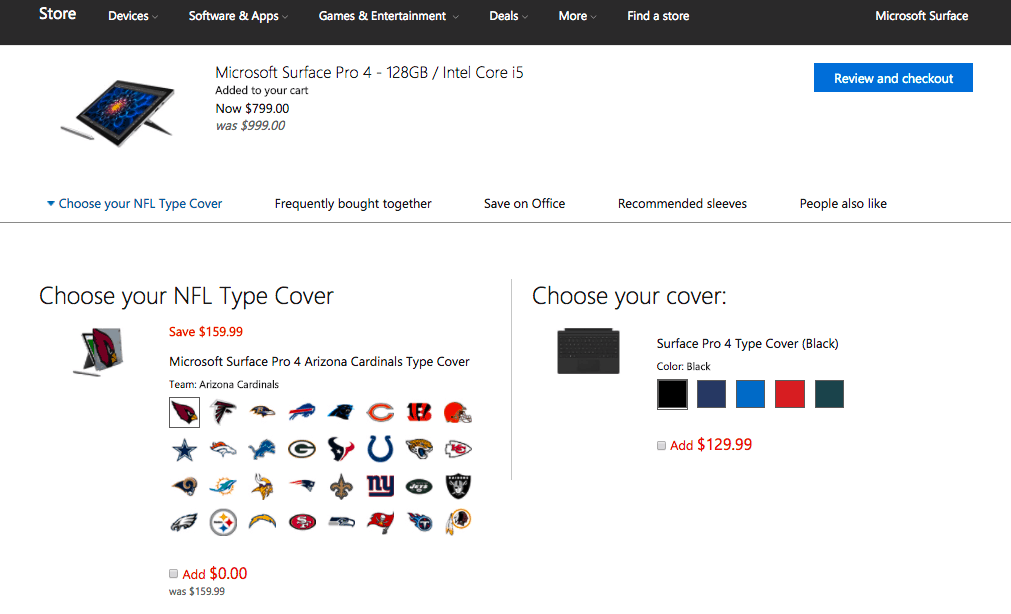Select the Green Bay Packers logo
The image size is (1011, 614).
[302, 448]
